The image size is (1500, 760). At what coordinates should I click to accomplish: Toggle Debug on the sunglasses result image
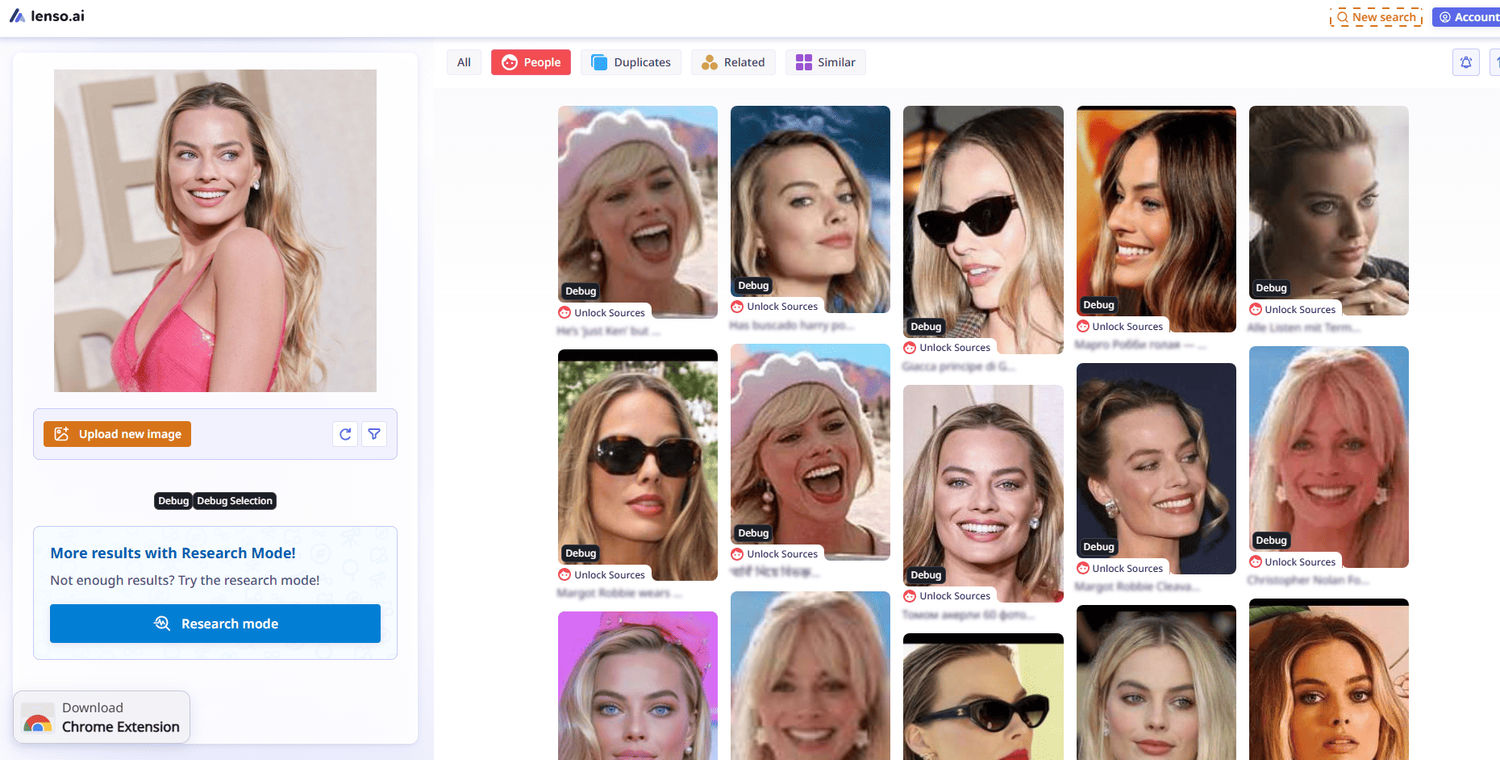pyautogui.click(x=580, y=552)
